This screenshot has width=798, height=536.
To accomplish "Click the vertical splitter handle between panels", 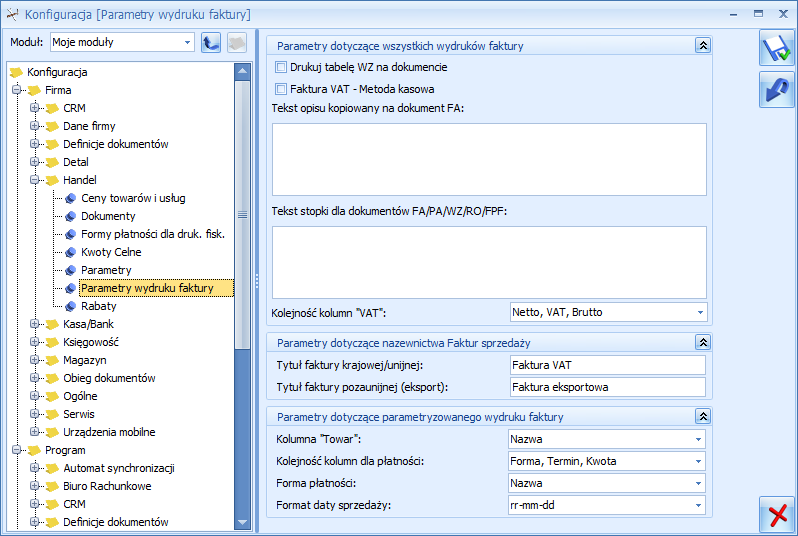I will click(x=256, y=281).
